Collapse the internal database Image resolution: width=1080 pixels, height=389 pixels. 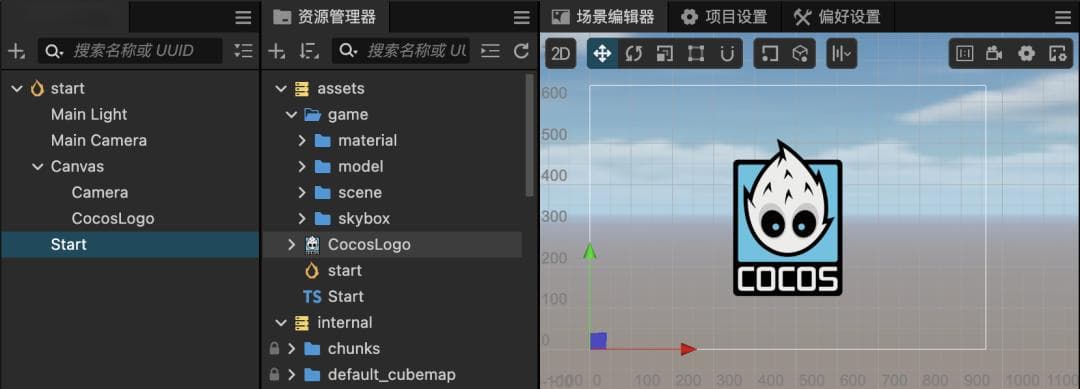tap(280, 323)
